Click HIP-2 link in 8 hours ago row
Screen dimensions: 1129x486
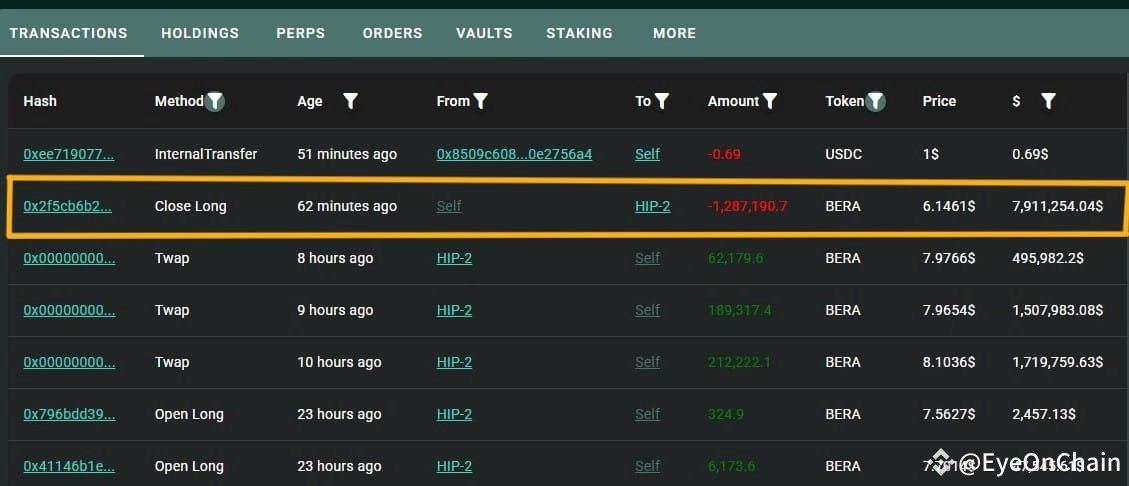(x=454, y=258)
